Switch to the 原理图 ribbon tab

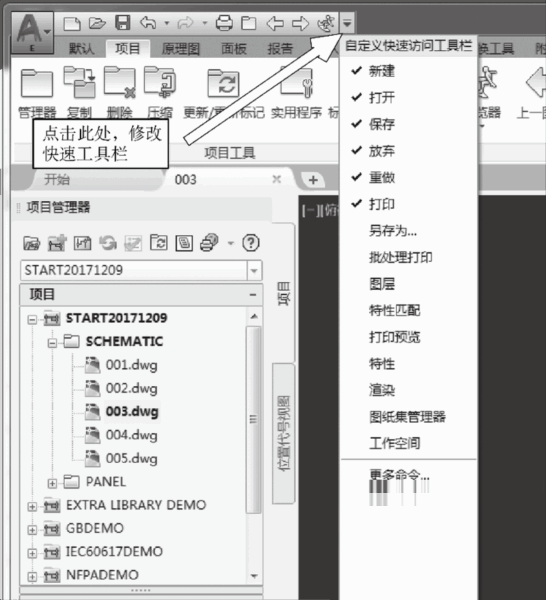click(181, 49)
